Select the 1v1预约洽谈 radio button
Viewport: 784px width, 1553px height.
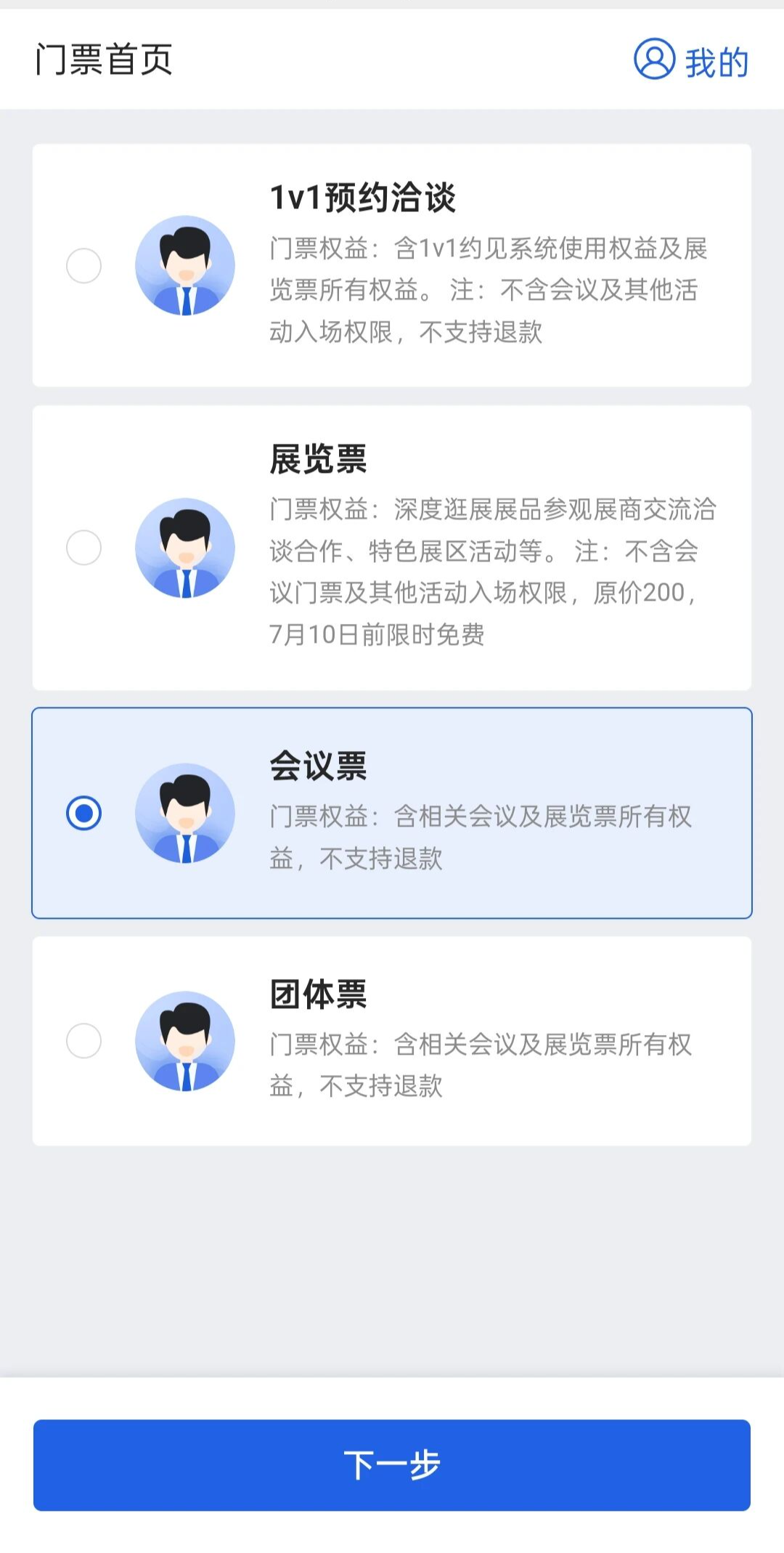click(83, 265)
